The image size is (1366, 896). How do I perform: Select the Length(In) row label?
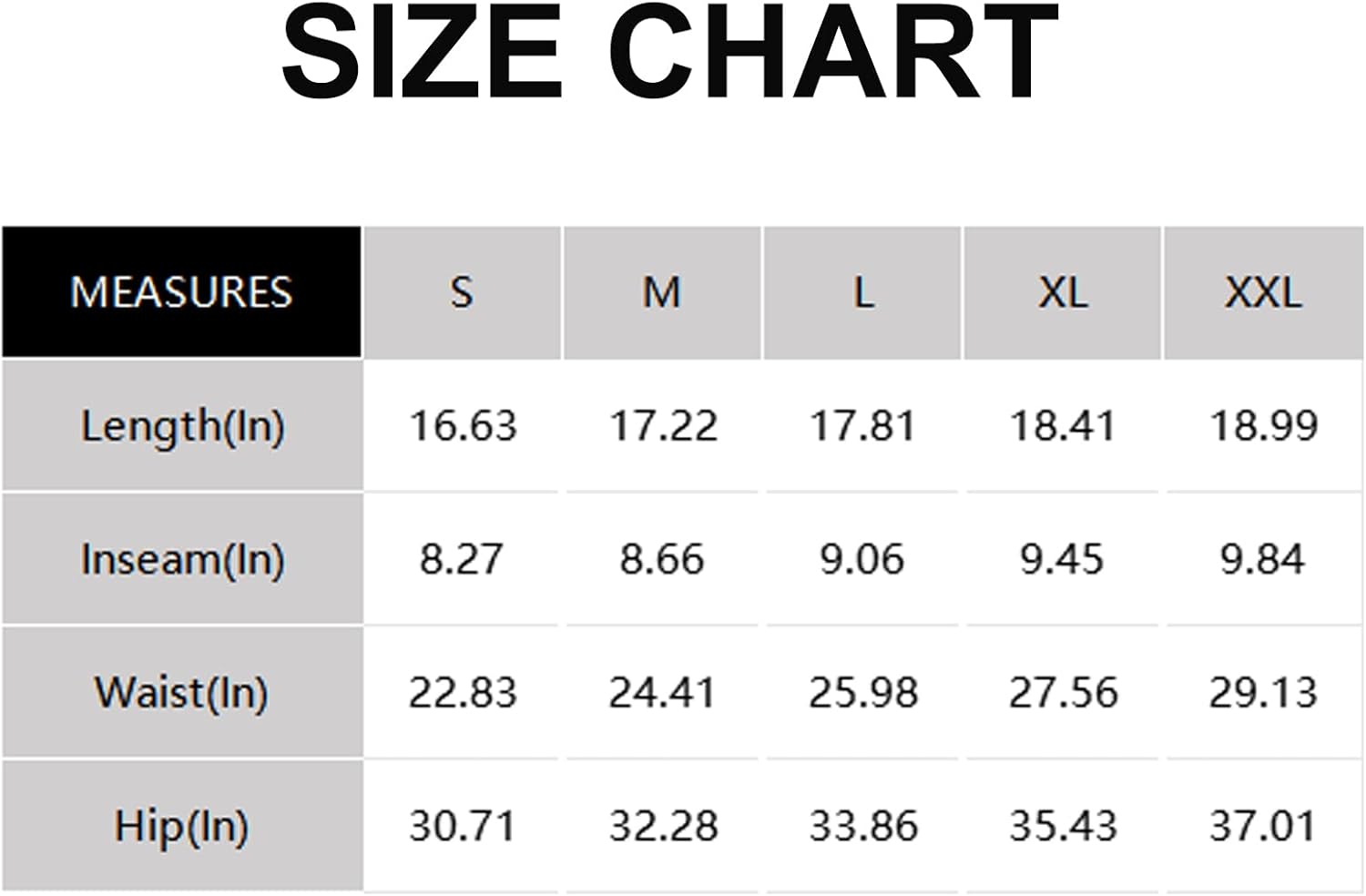[x=182, y=426]
